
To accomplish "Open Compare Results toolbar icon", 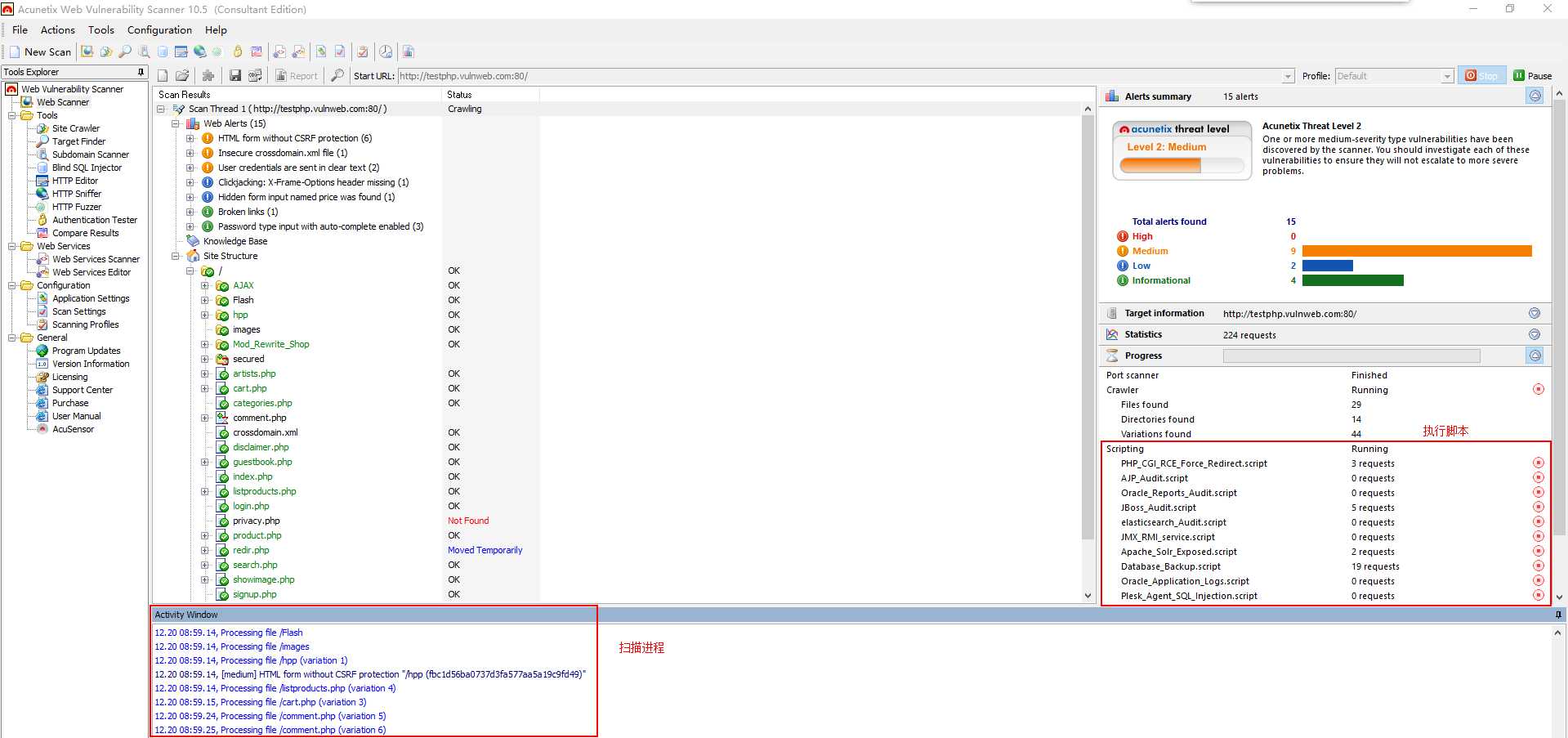I will point(256,51).
